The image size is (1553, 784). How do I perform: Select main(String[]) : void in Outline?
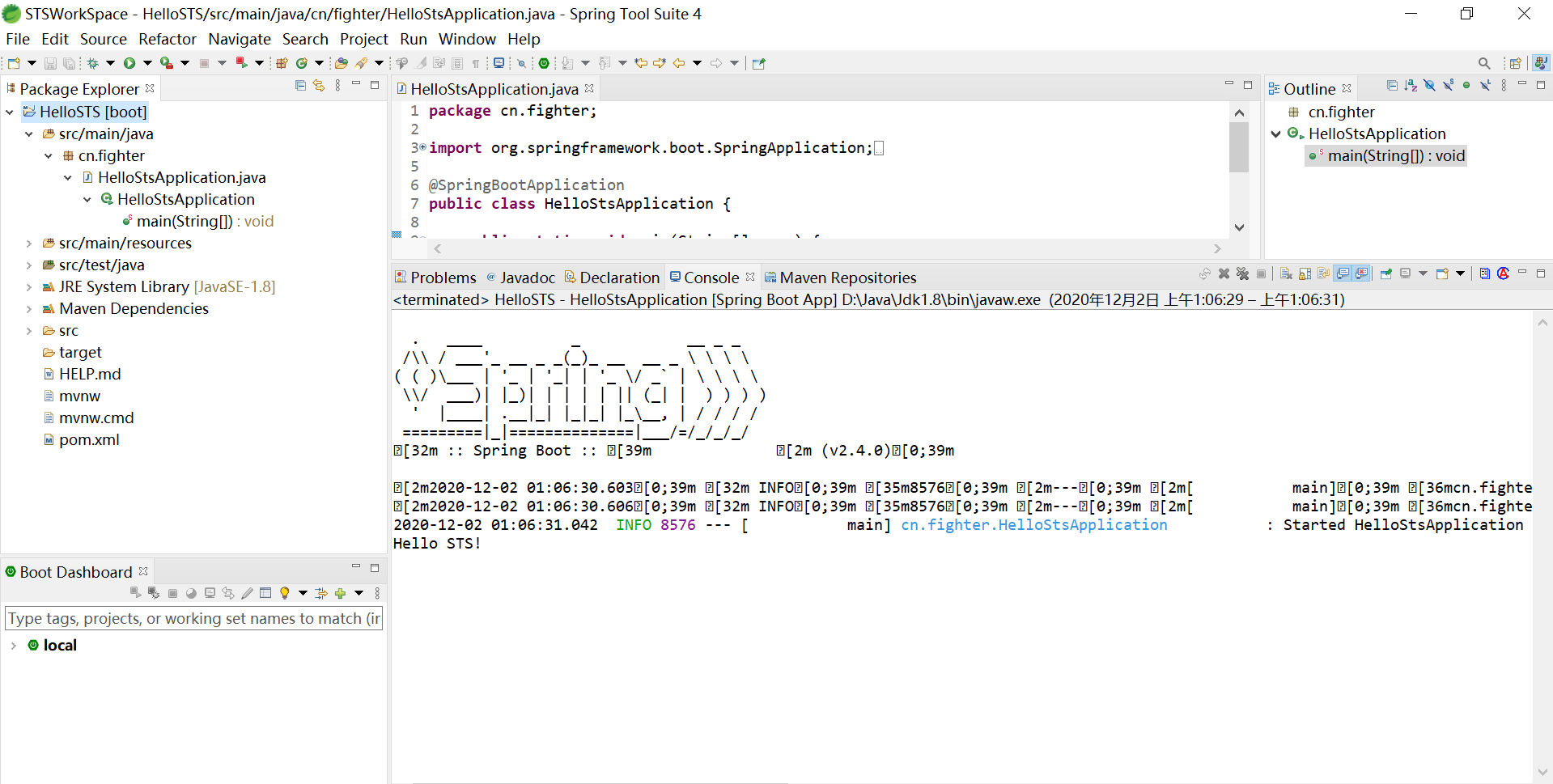(1395, 156)
